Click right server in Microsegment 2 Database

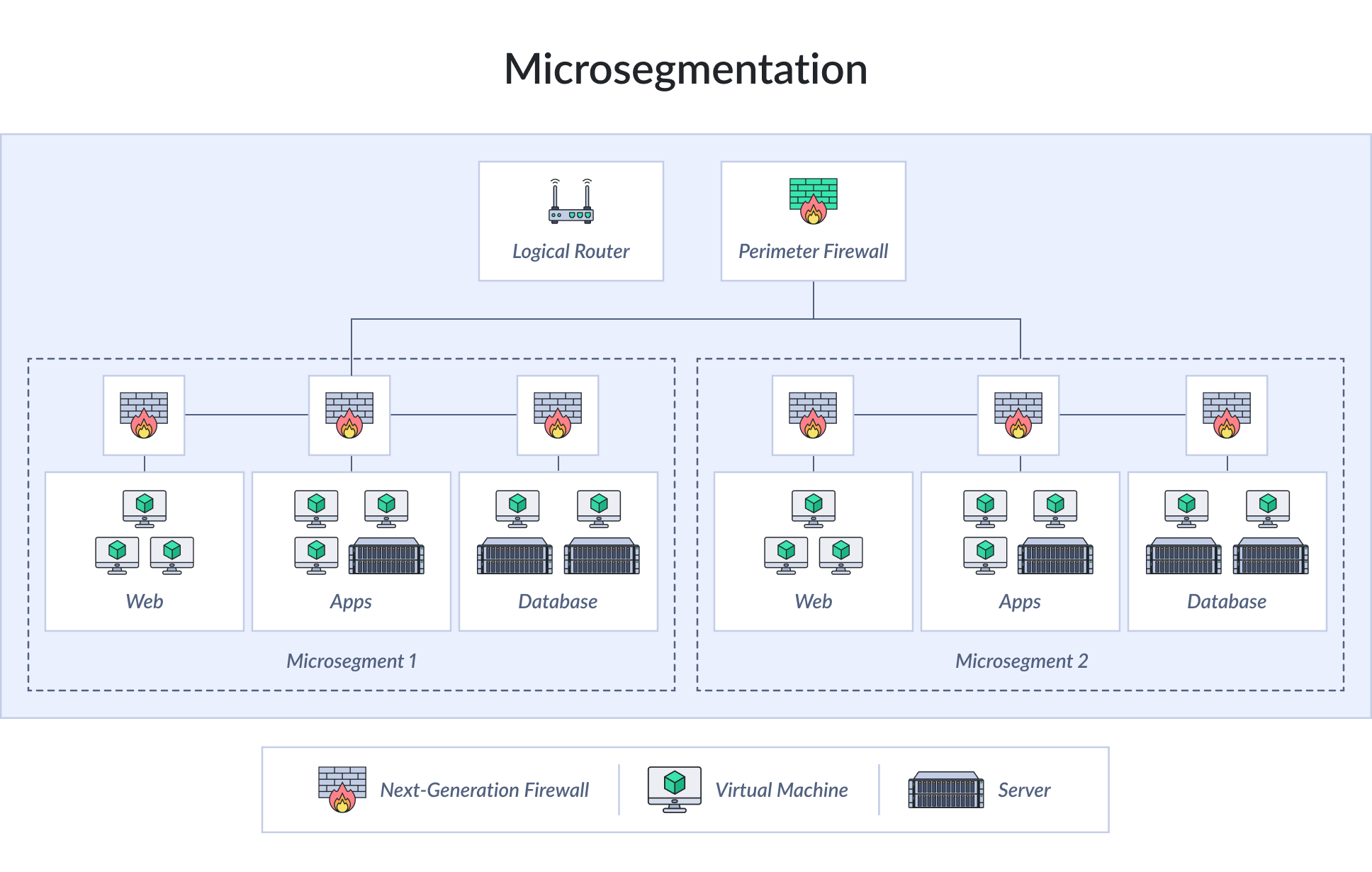[x=1271, y=556]
